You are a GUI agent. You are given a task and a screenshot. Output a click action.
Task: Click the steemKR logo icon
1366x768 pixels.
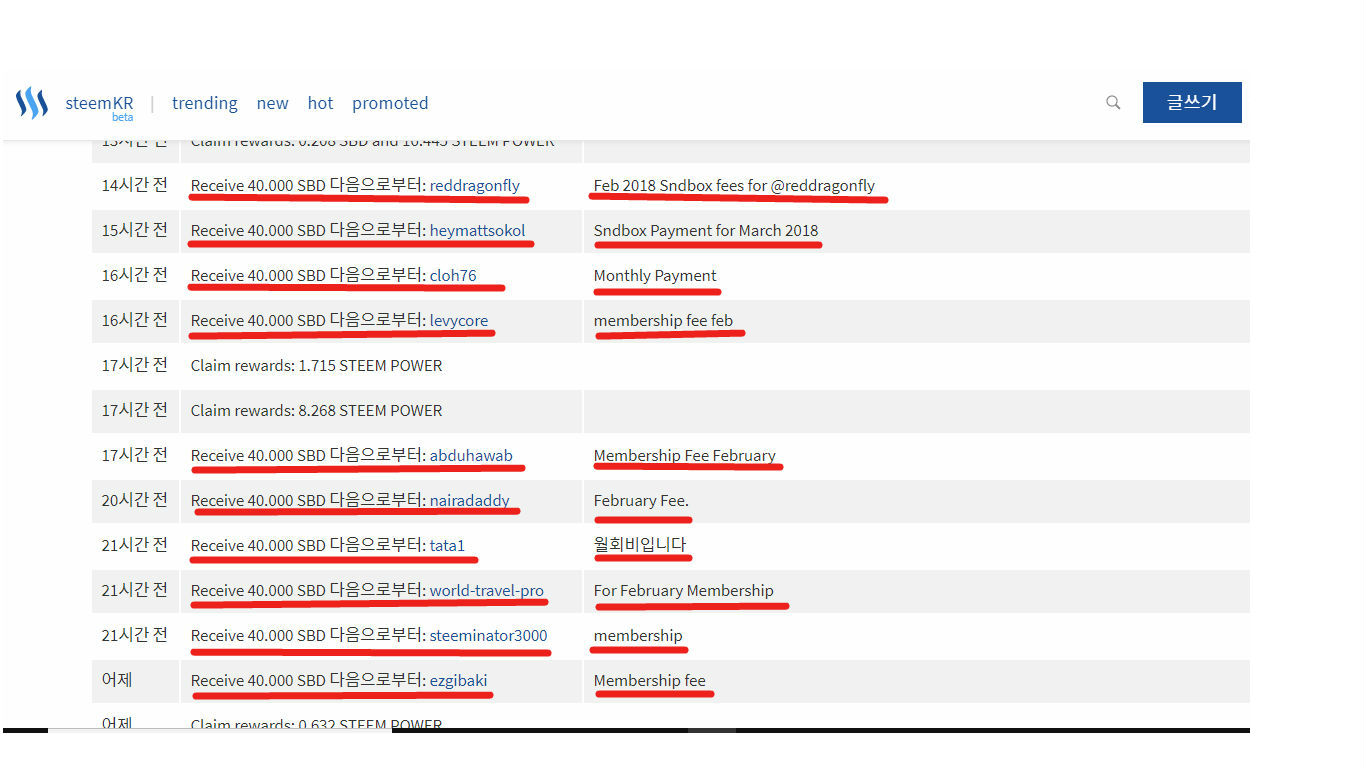(x=31, y=102)
